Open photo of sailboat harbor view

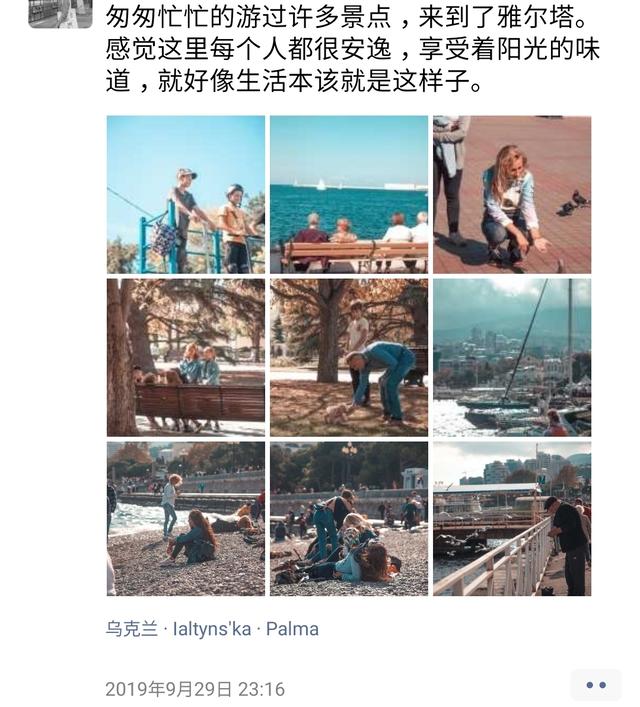tap(512, 358)
